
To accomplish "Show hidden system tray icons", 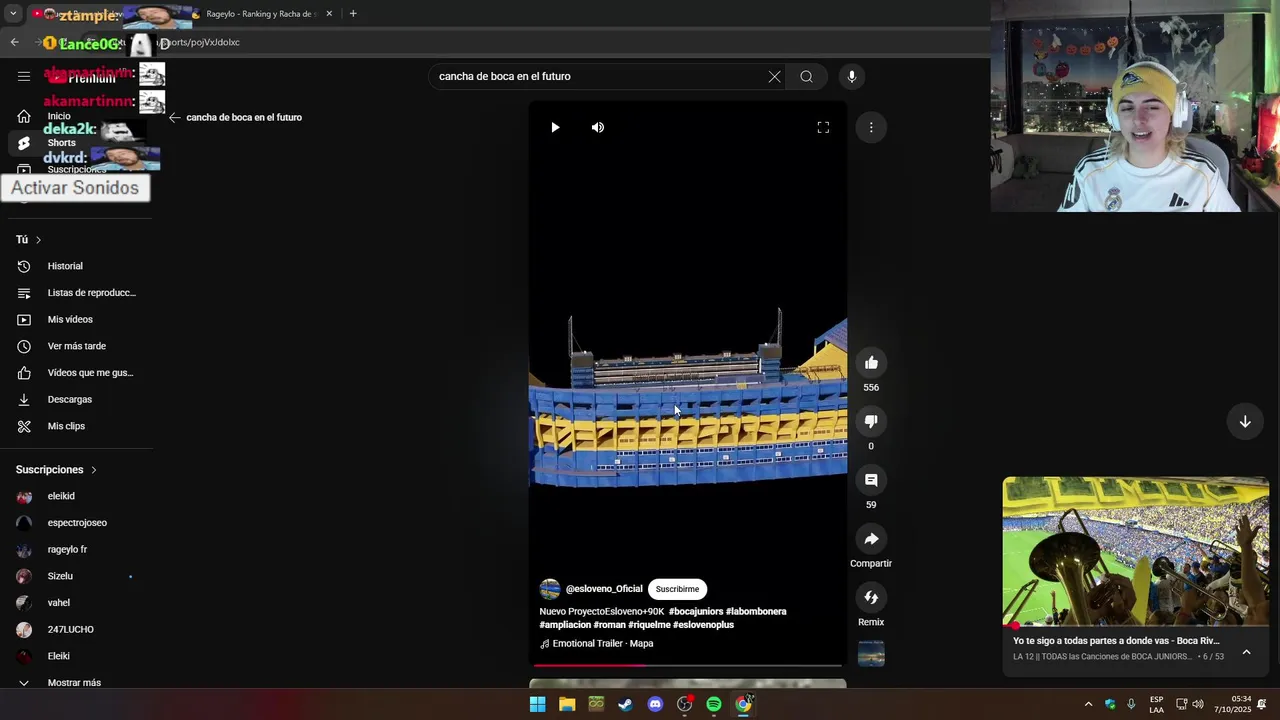I will (x=1088, y=704).
